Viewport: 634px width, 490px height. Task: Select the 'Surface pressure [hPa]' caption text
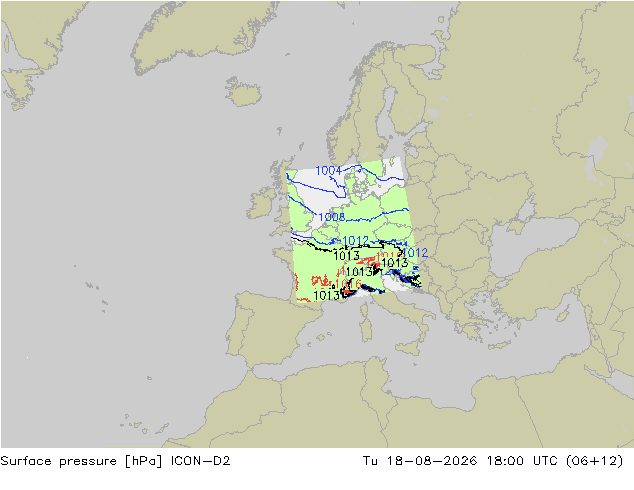point(81,461)
